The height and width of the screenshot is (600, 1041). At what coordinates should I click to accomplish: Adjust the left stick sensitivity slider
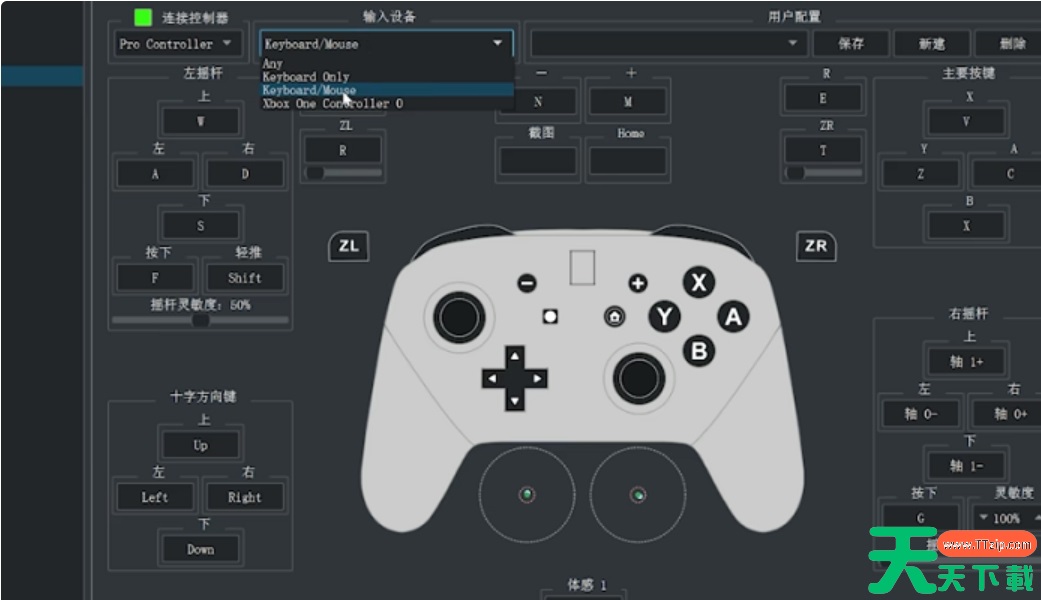click(x=201, y=321)
